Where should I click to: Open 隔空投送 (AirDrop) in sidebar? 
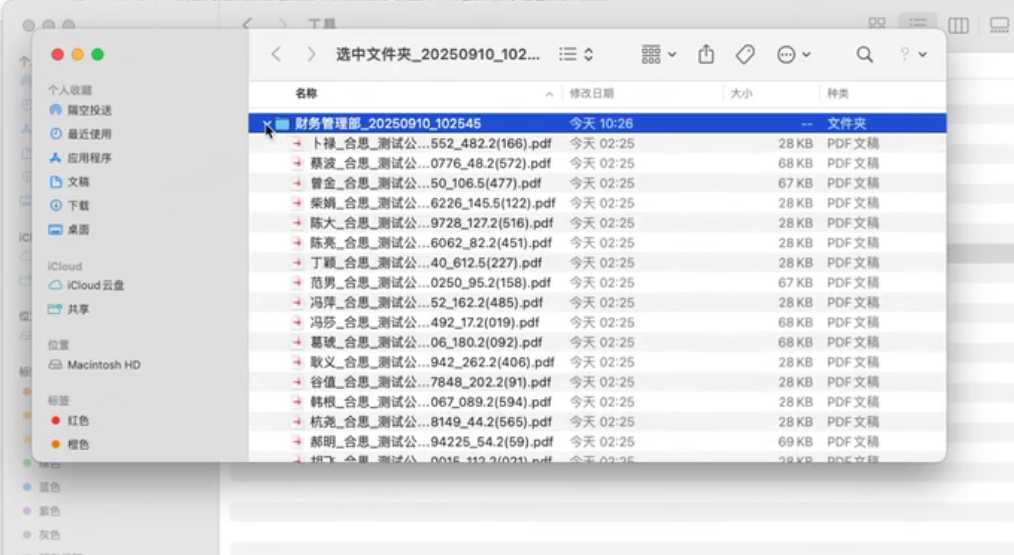tap(89, 110)
